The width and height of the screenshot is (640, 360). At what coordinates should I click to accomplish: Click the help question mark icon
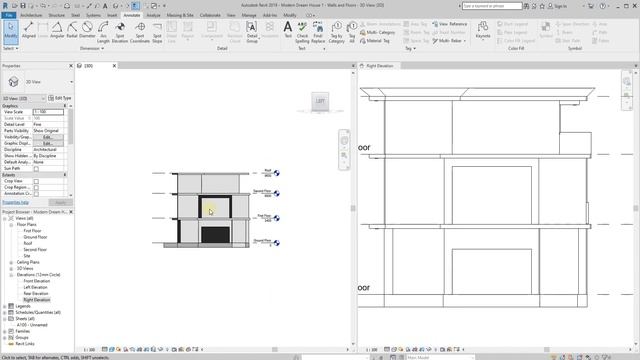tap(602, 6)
